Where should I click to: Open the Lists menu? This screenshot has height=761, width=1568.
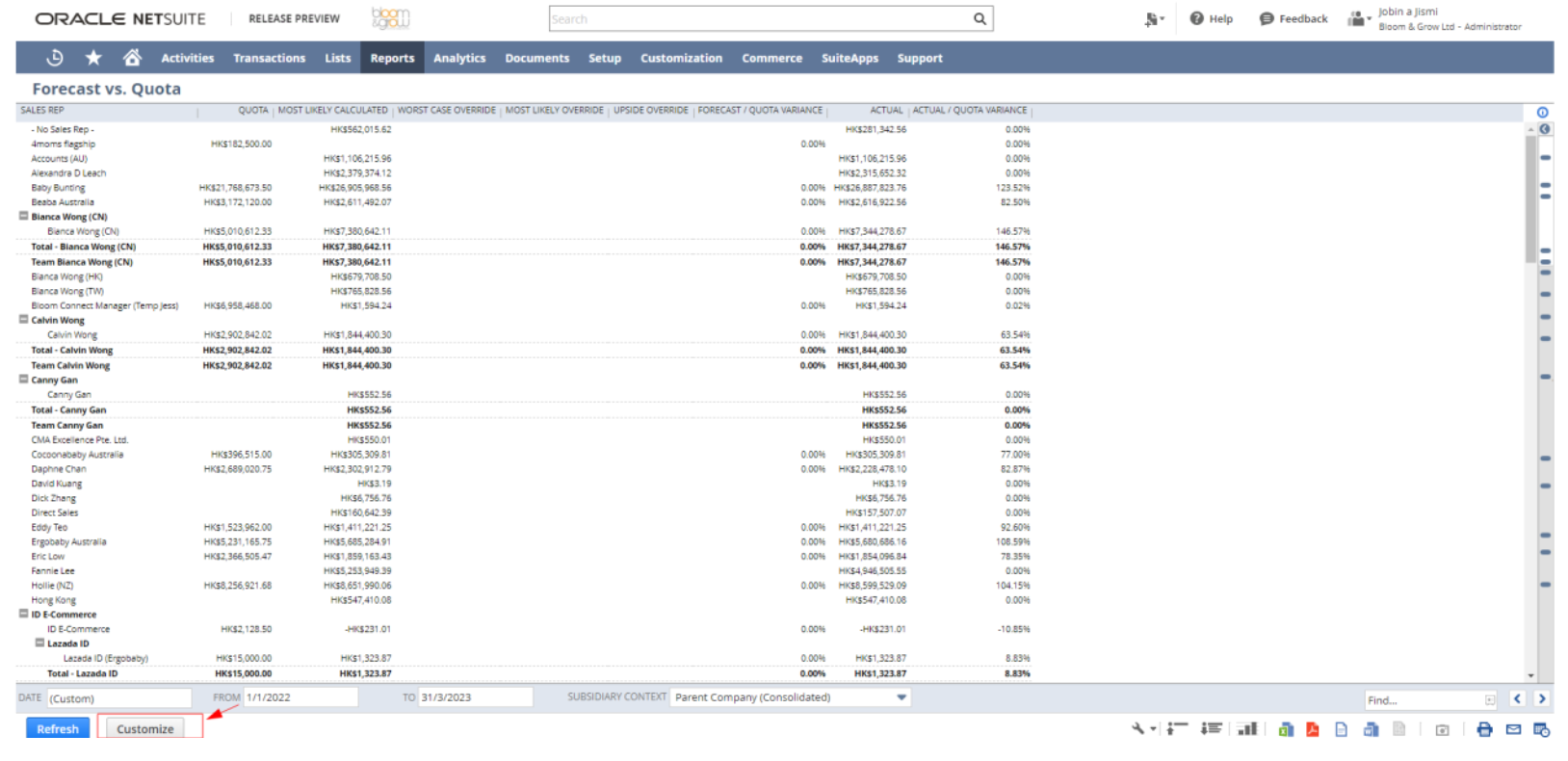click(337, 58)
